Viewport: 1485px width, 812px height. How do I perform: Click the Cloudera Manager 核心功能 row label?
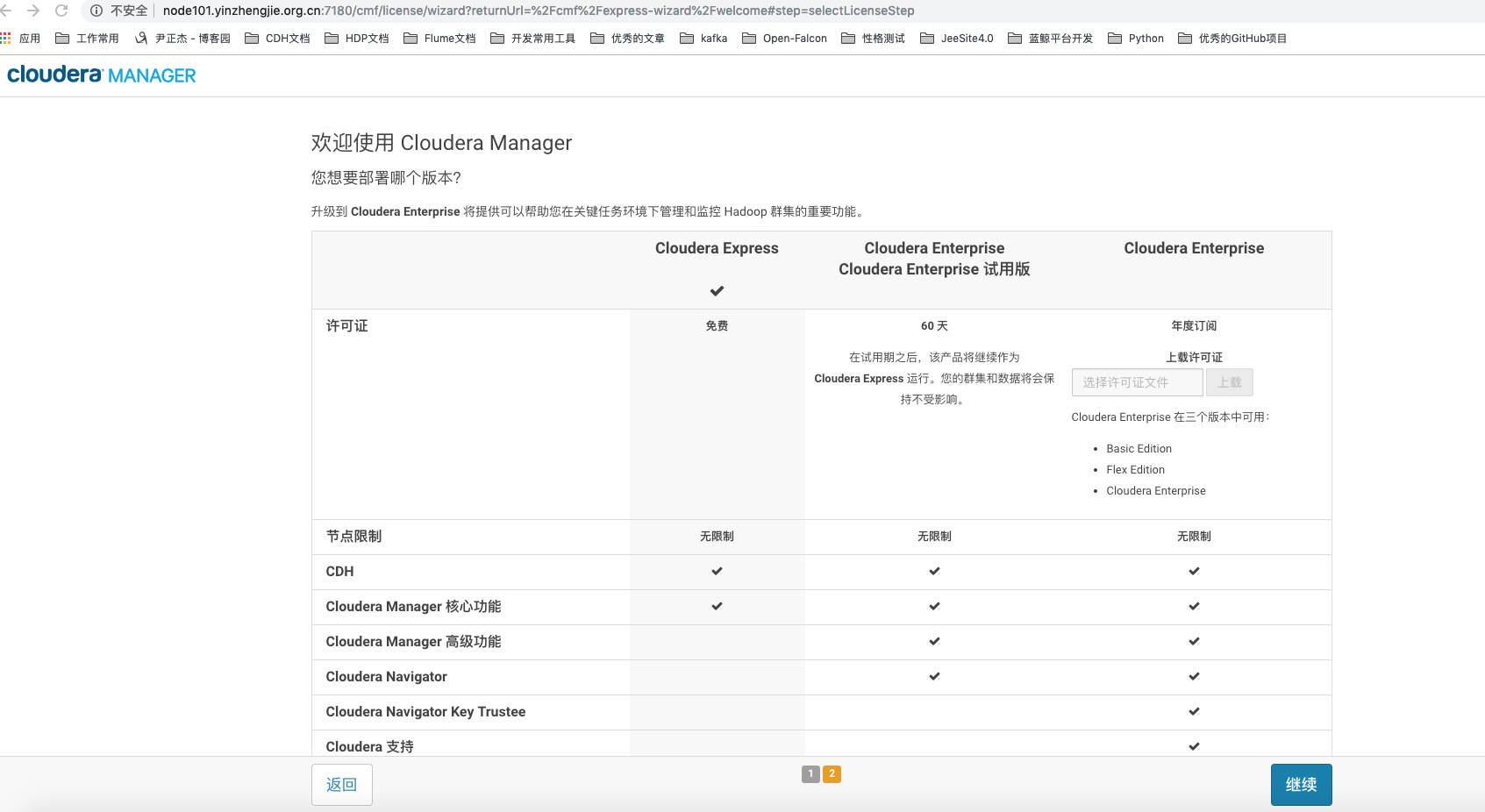[413, 607]
